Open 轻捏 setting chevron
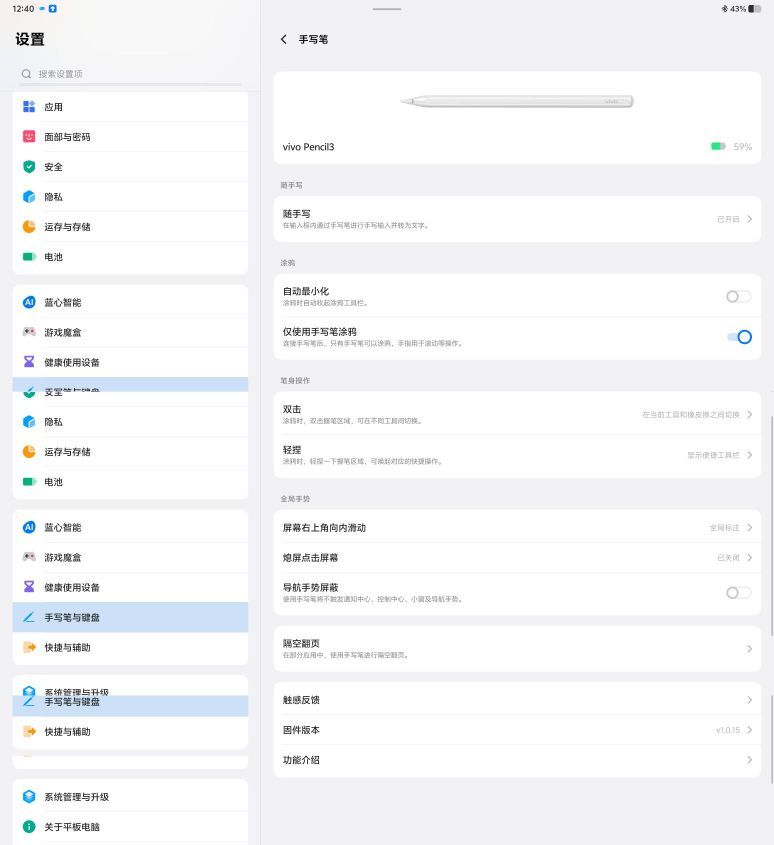The width and height of the screenshot is (774, 845). pyautogui.click(x=750, y=455)
